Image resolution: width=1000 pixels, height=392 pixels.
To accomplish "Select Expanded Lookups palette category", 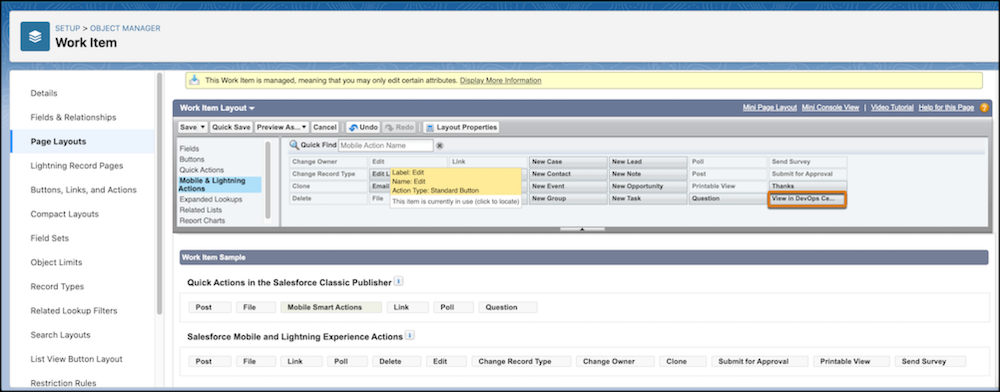I will pos(210,200).
